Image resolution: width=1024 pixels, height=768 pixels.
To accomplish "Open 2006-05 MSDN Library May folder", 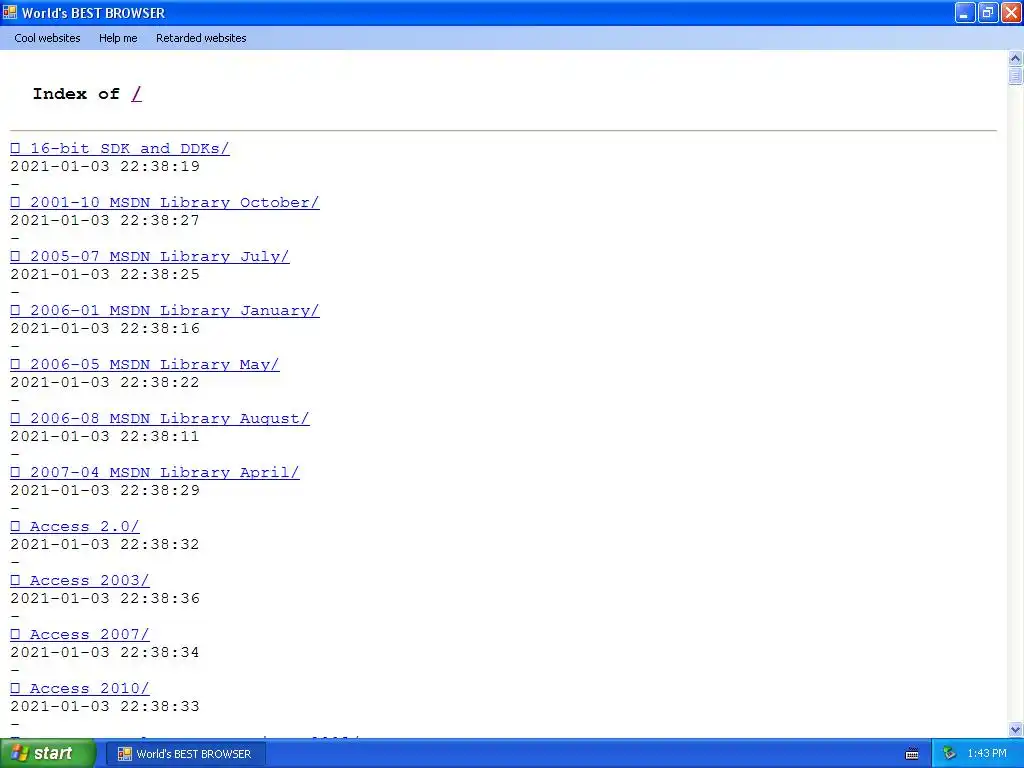I will [145, 364].
